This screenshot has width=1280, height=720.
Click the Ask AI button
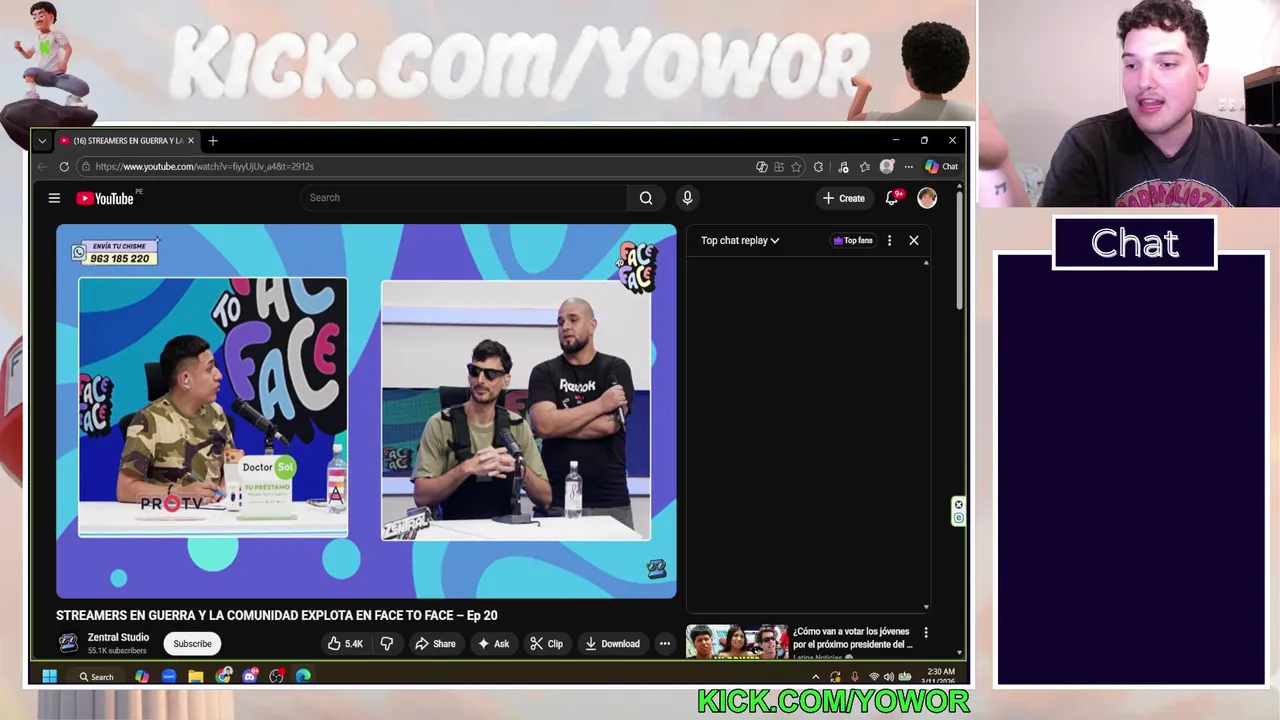pos(493,644)
